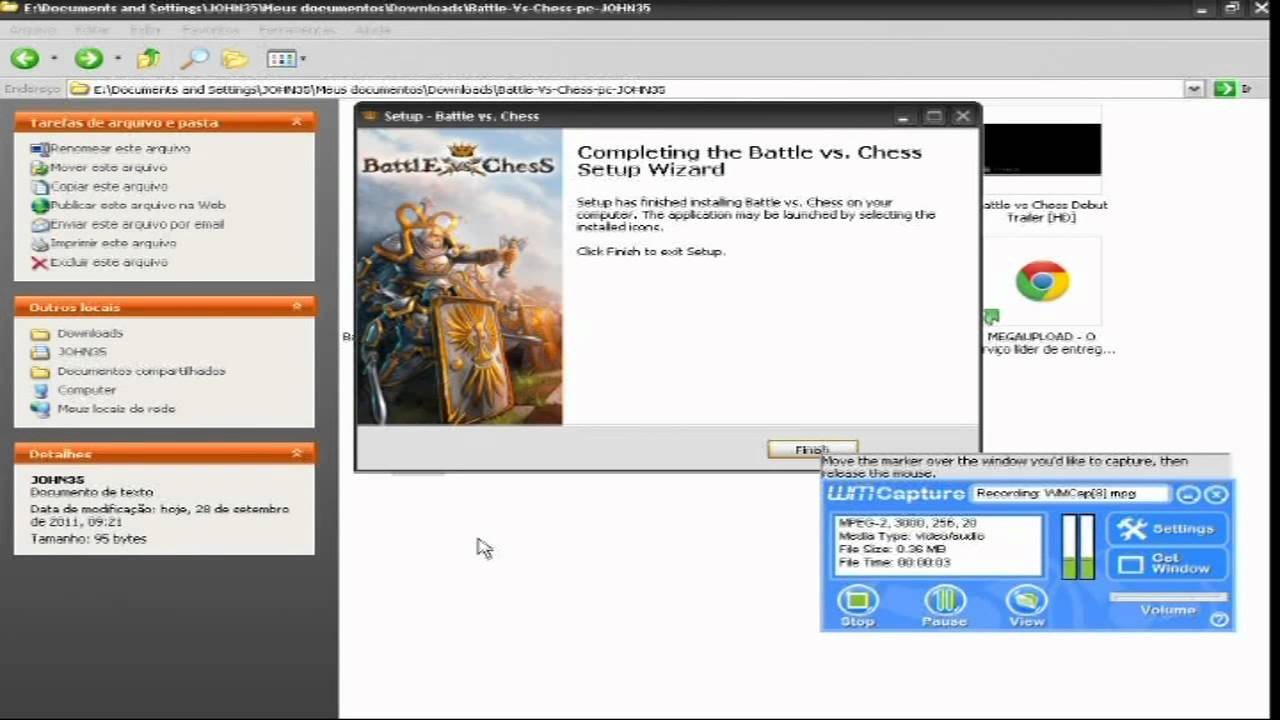Open the Arquivo menu

pos(33,30)
